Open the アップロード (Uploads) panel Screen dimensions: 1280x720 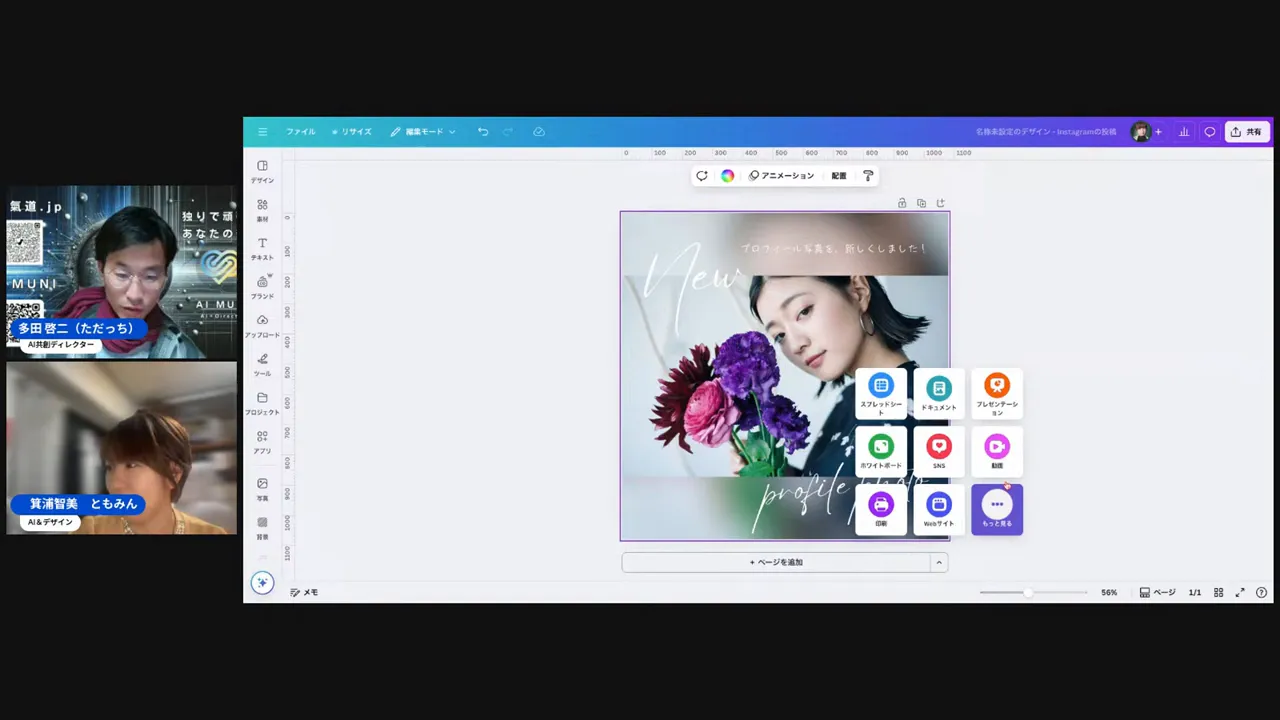pos(262,325)
